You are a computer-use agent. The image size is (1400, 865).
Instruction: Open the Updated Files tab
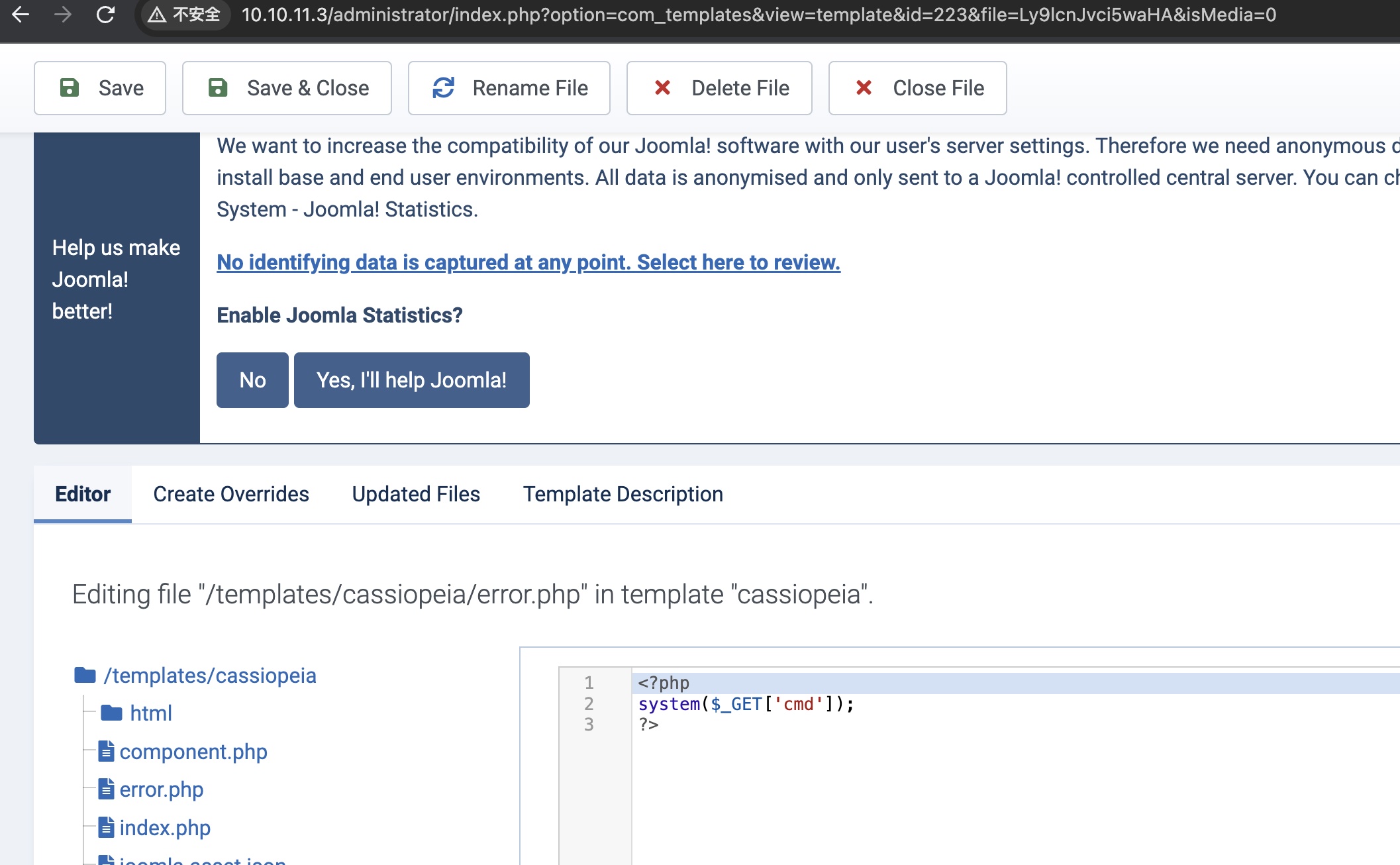(x=415, y=494)
